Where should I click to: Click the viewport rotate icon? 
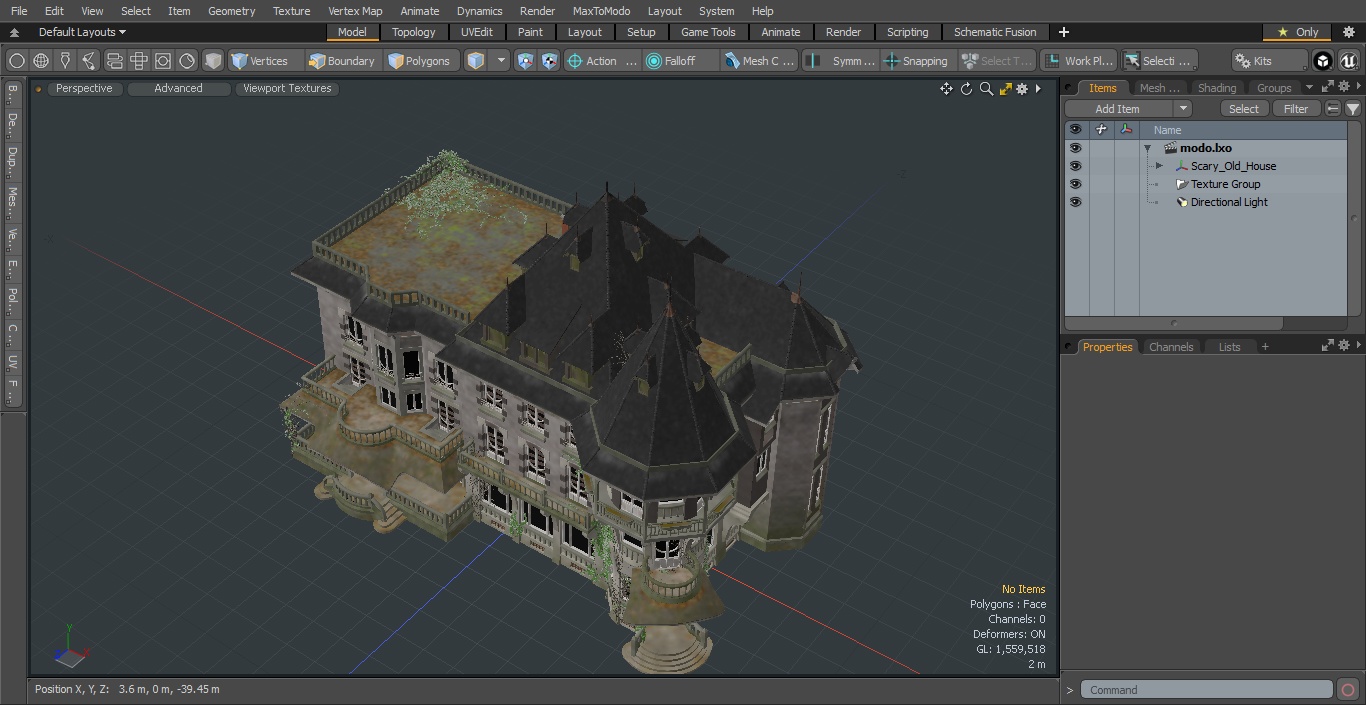pos(966,89)
